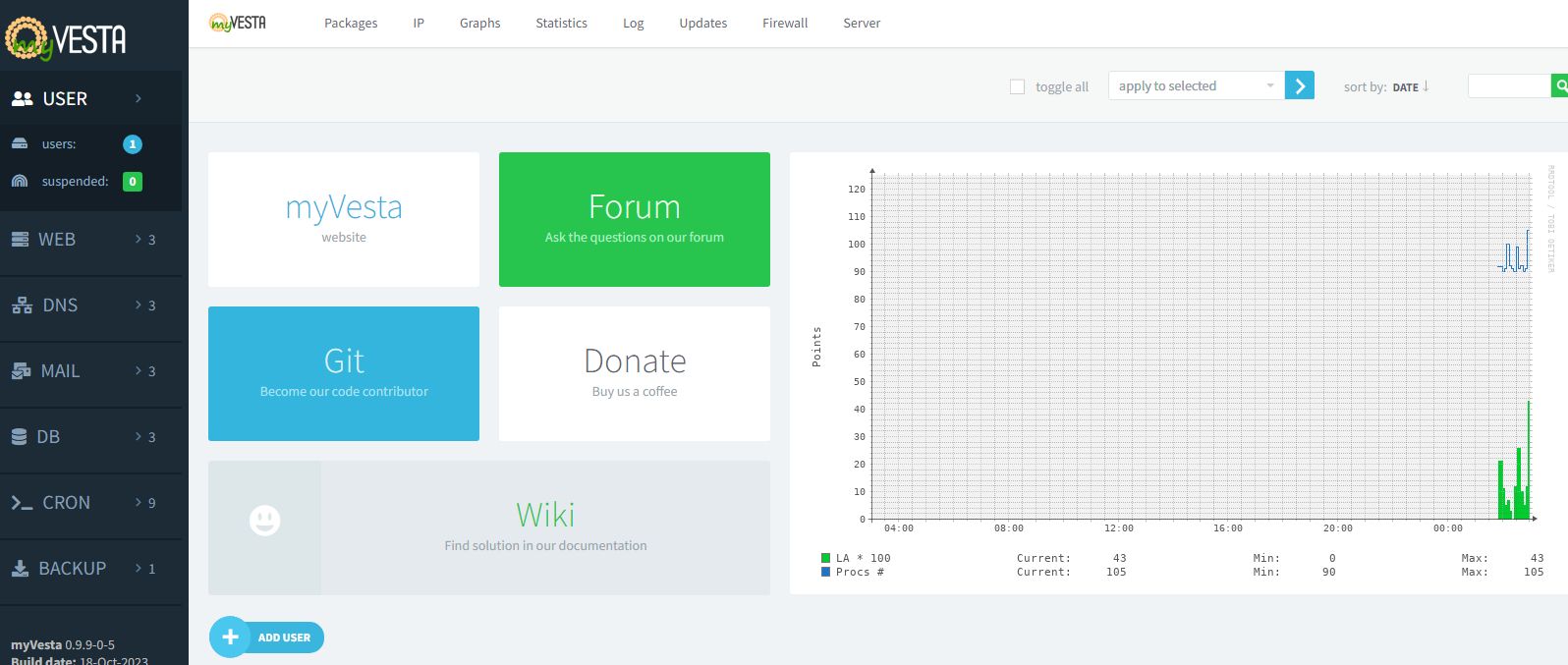The image size is (1568, 665).
Task: Click the myVesta logo in the sidebar
Action: (x=66, y=37)
